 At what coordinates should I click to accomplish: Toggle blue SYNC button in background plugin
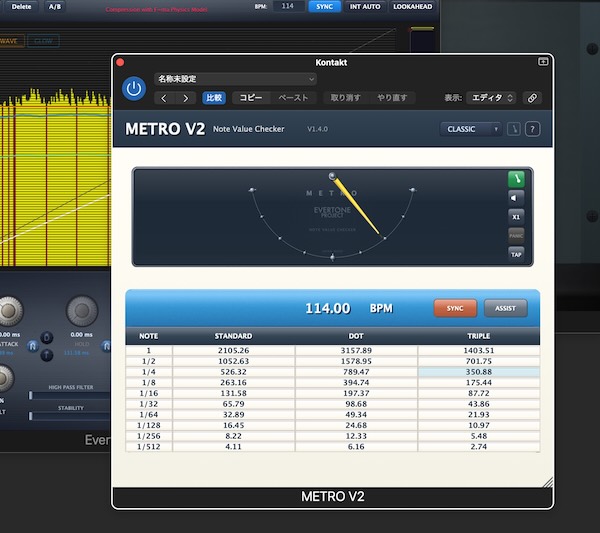click(324, 7)
